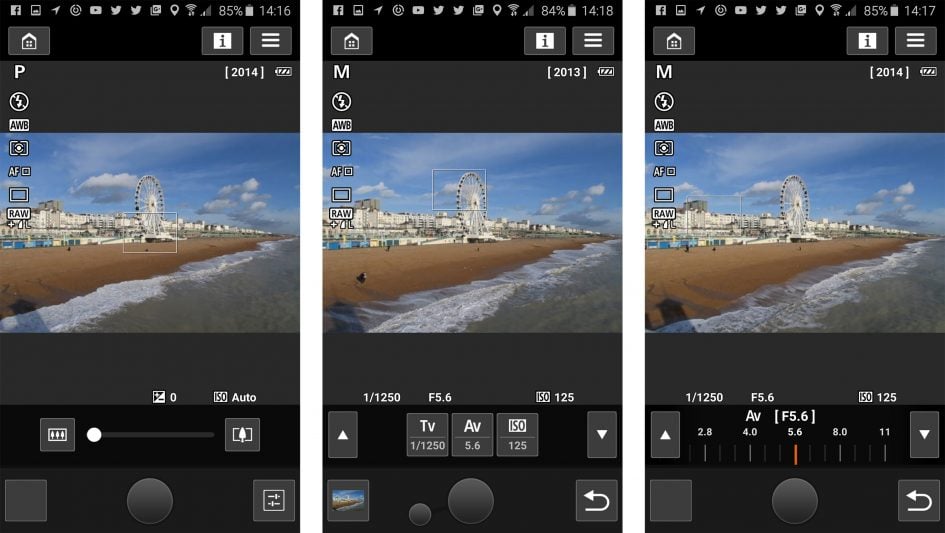Tap the home icon on the left screen

pos(29,41)
